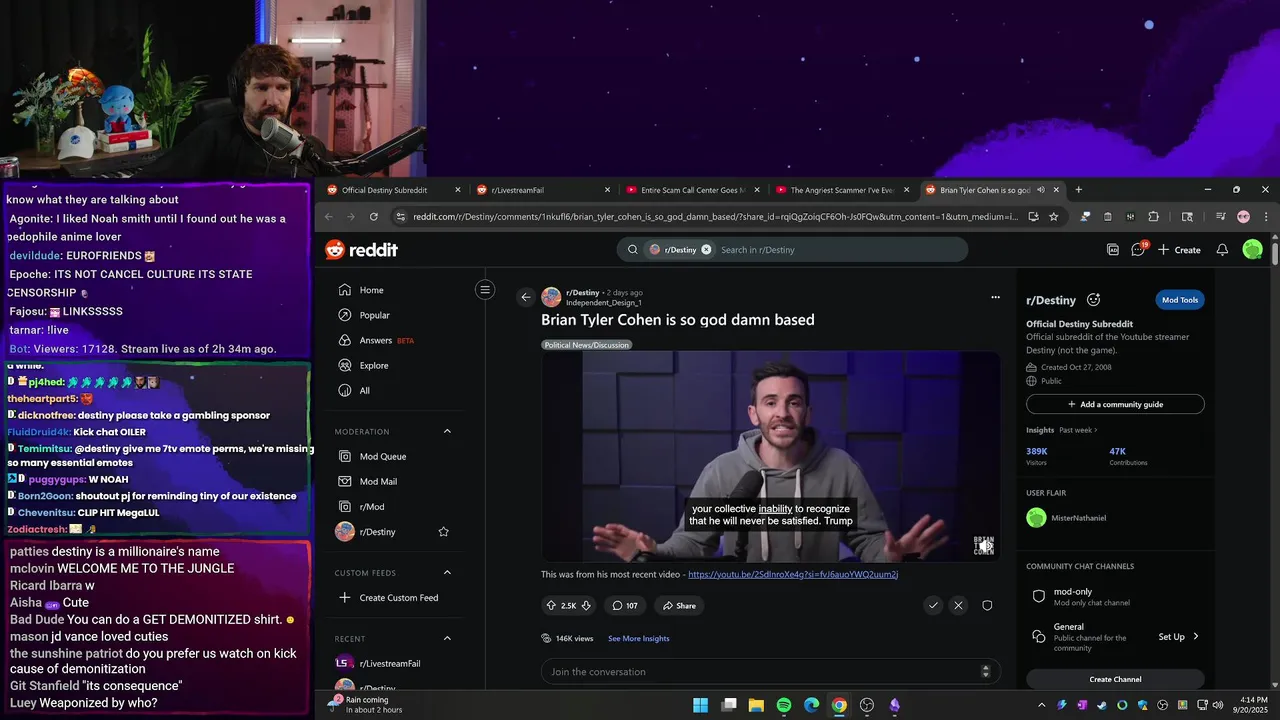Show hidden system tray icons
This screenshot has height=720, width=1280.
pos(1041,705)
